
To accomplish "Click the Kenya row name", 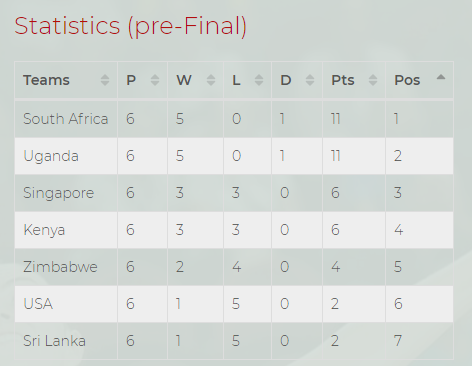I will tap(44, 230).
